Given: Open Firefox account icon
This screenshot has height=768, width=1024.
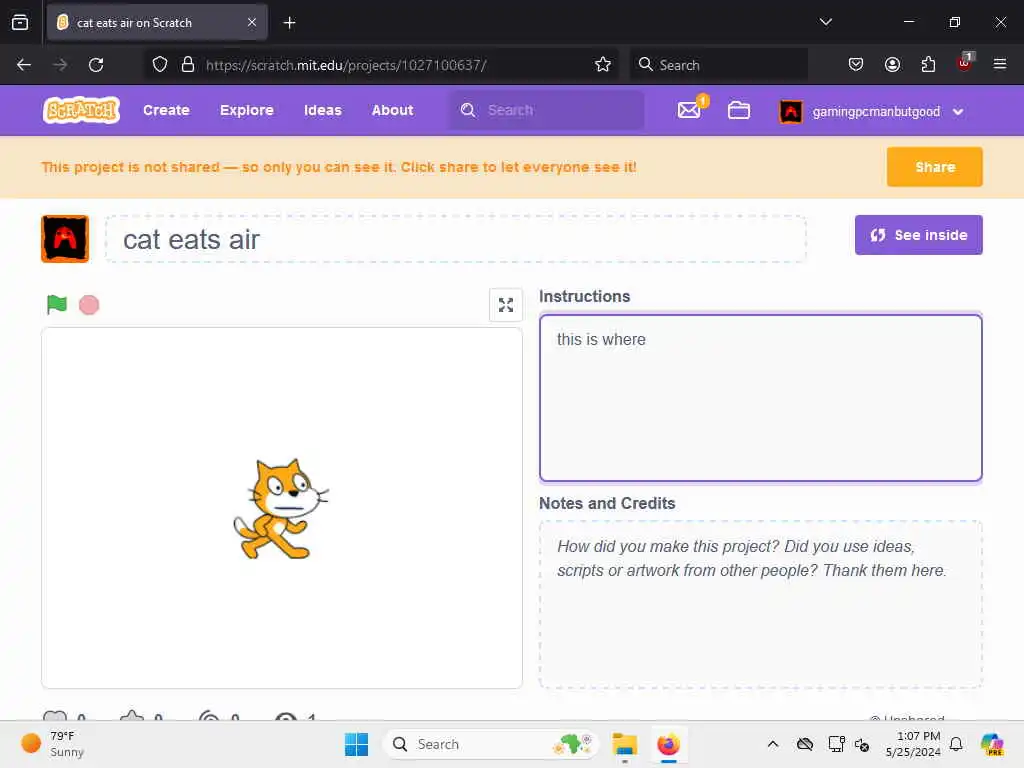Looking at the screenshot, I should pos(892,65).
